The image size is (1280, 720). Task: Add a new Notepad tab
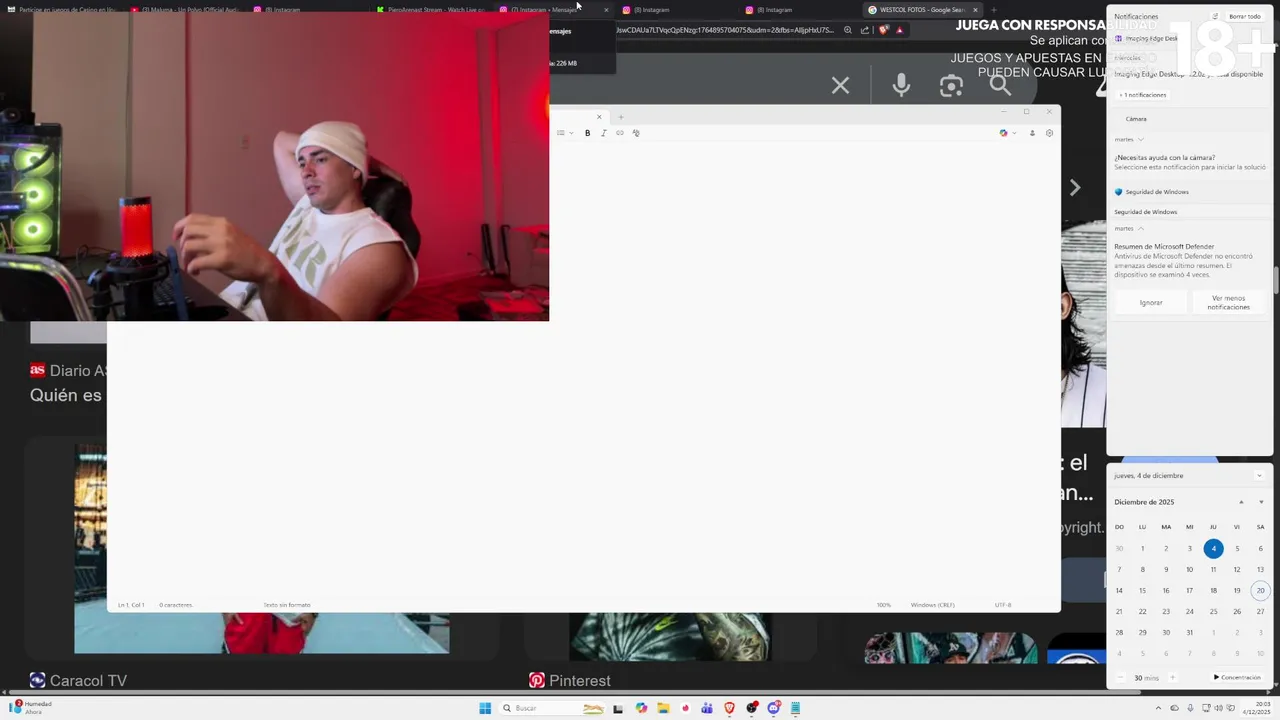tap(620, 117)
